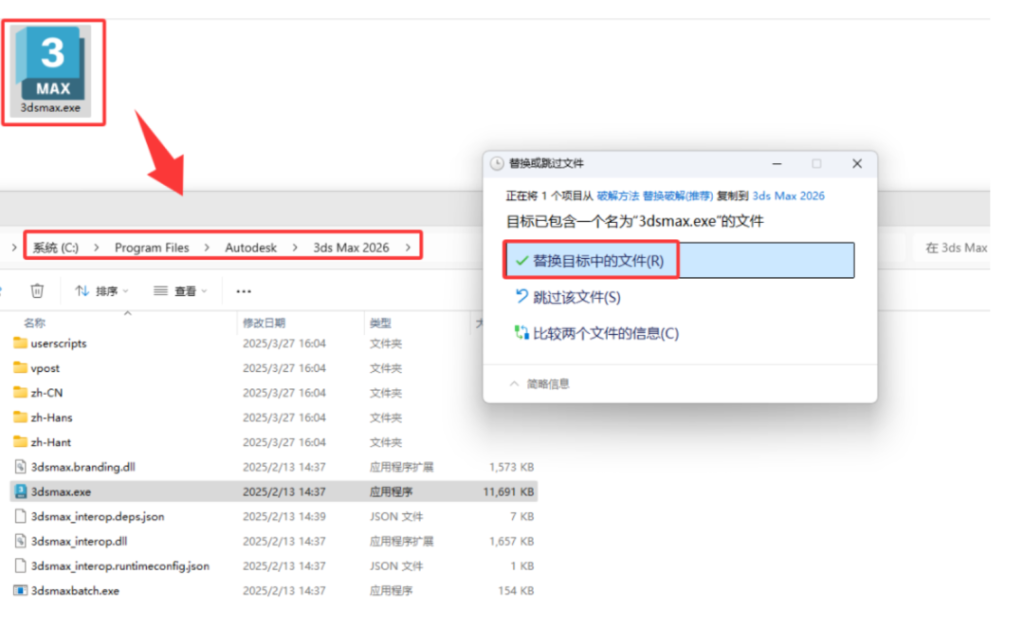Open the 3ds Max 2026 destination link
Screen dimensions: 1024x630
pos(788,196)
